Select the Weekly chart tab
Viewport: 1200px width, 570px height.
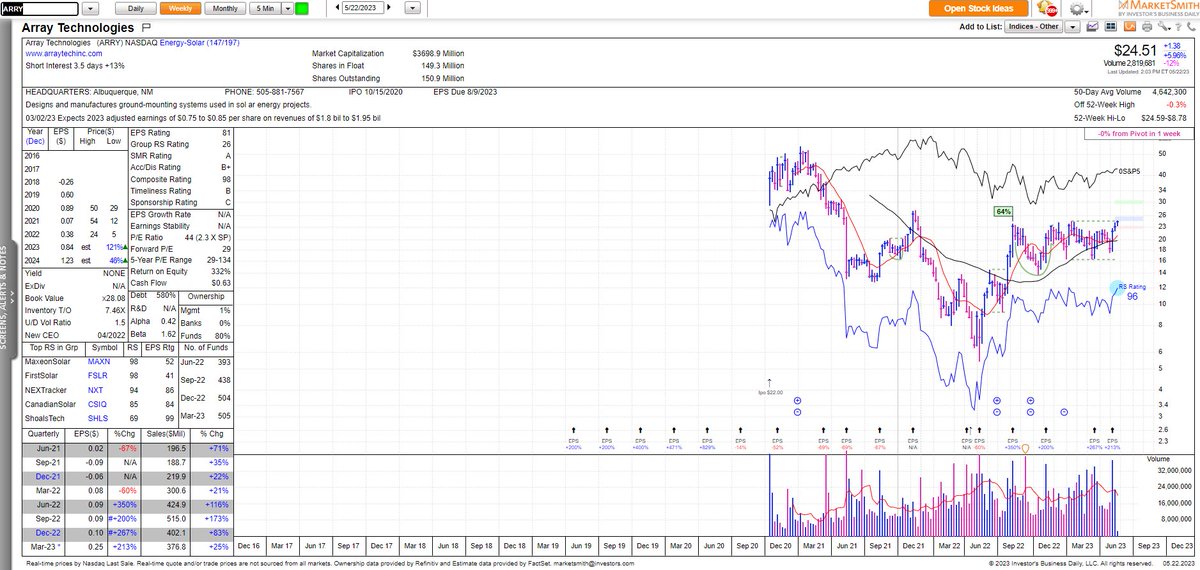183,8
